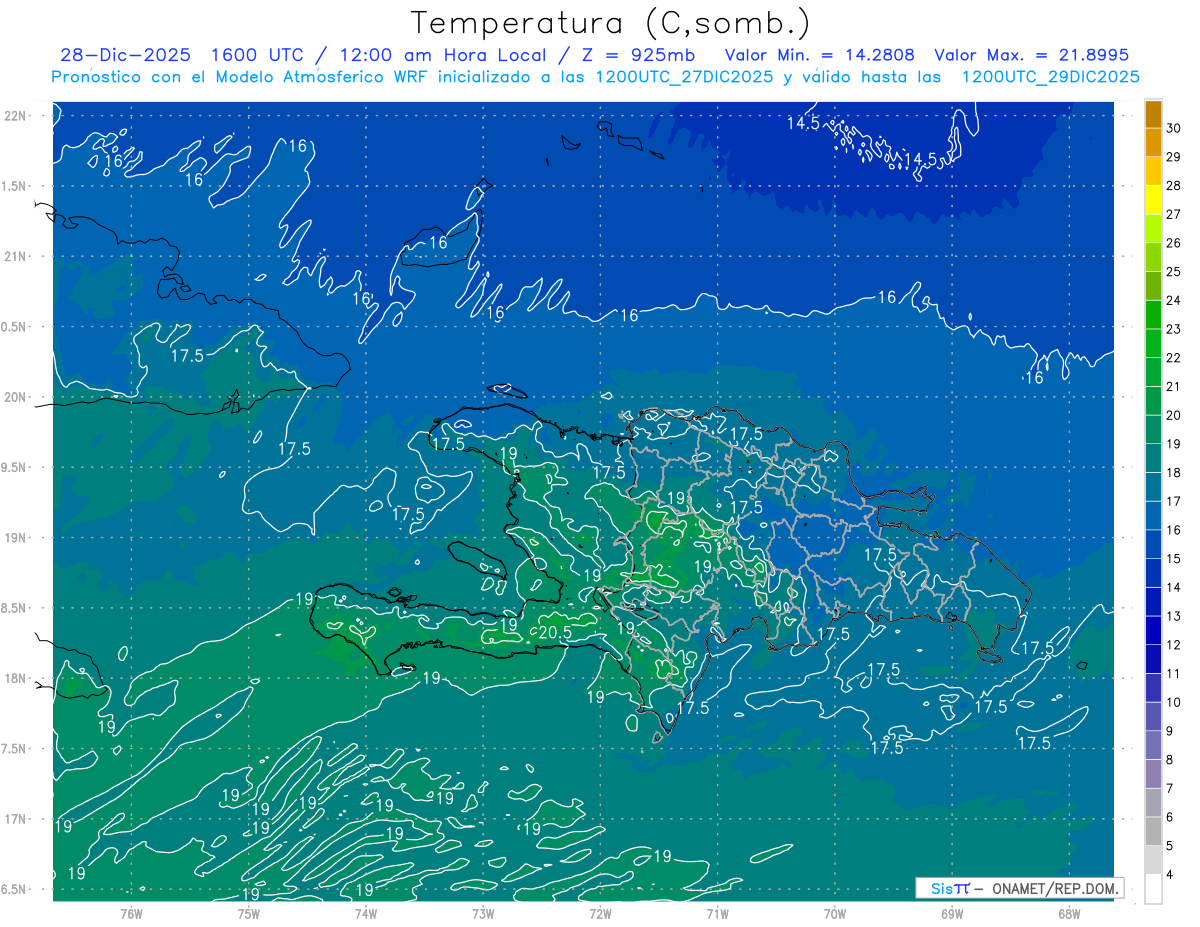Click the "74W" longitude axis label
1200x927 pixels.
click(366, 914)
